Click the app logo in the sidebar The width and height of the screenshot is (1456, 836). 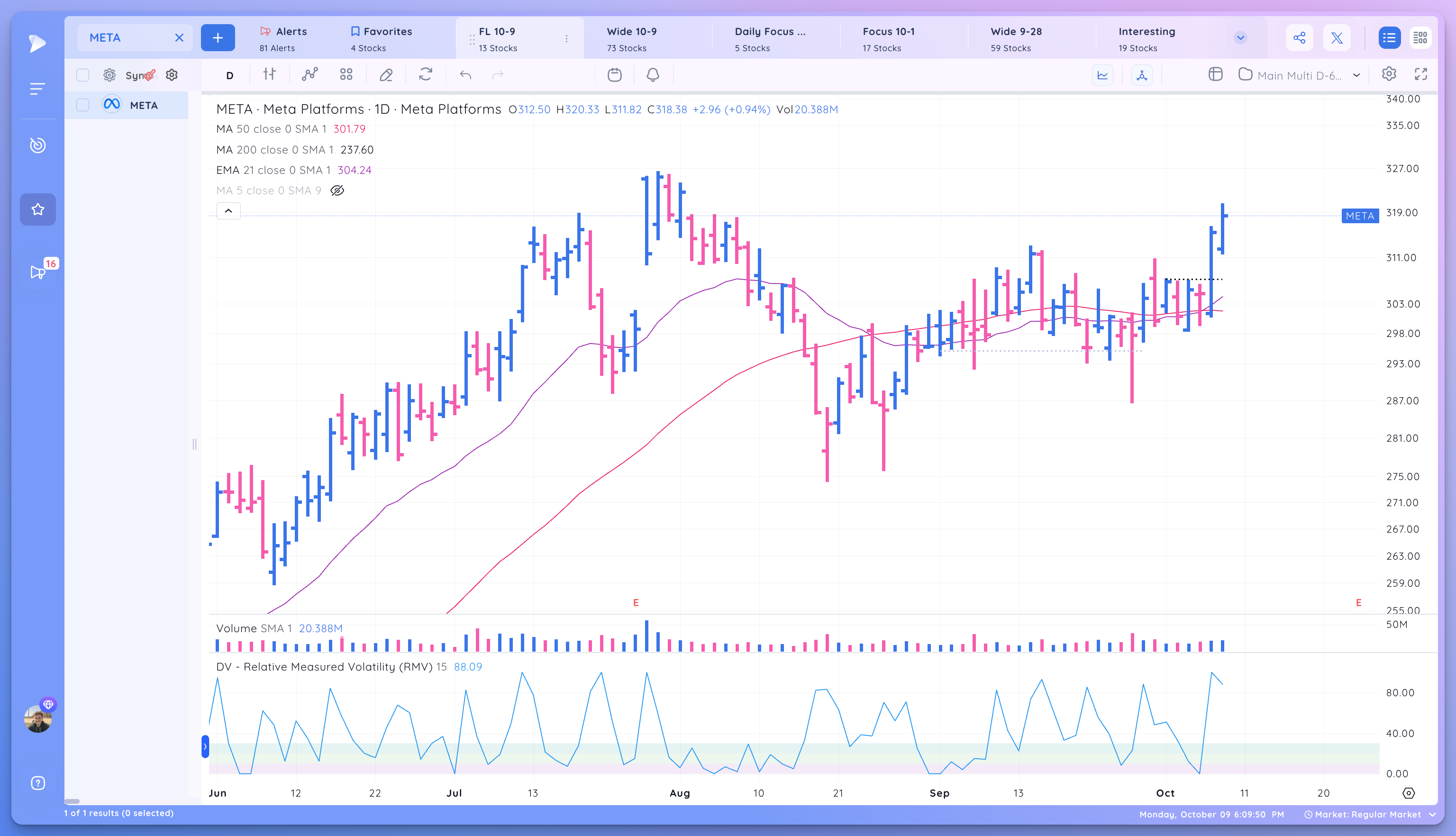37,43
